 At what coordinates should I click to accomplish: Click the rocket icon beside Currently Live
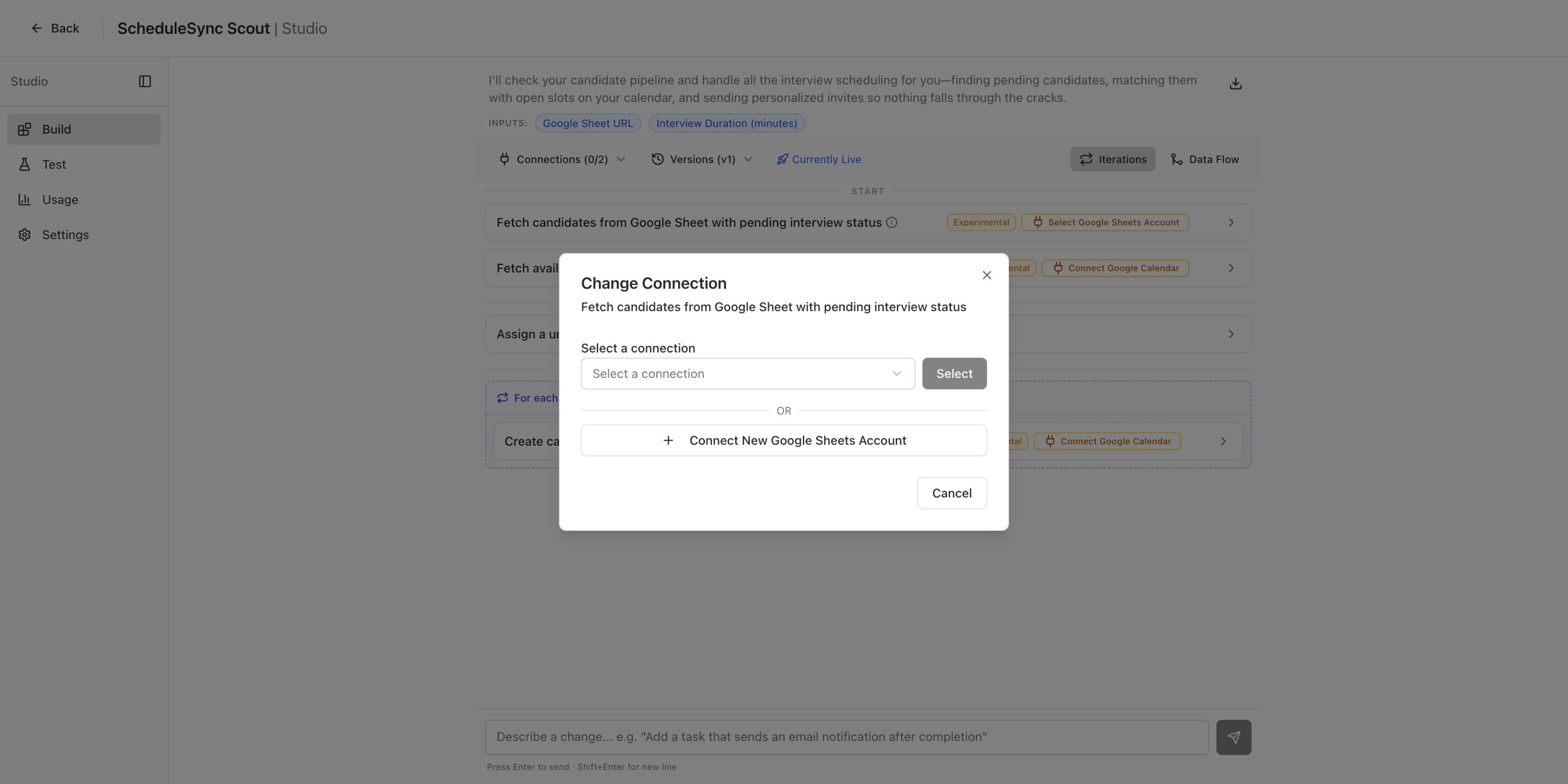(x=783, y=159)
